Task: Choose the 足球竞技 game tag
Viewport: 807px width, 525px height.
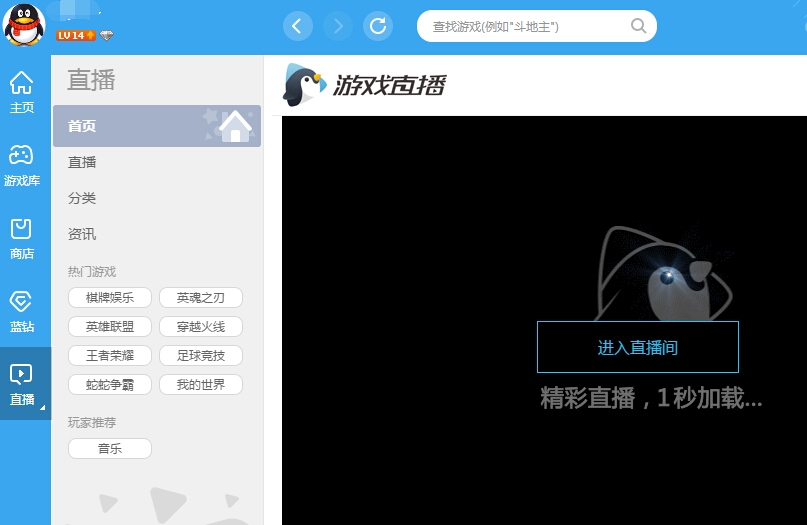Action: 201,355
